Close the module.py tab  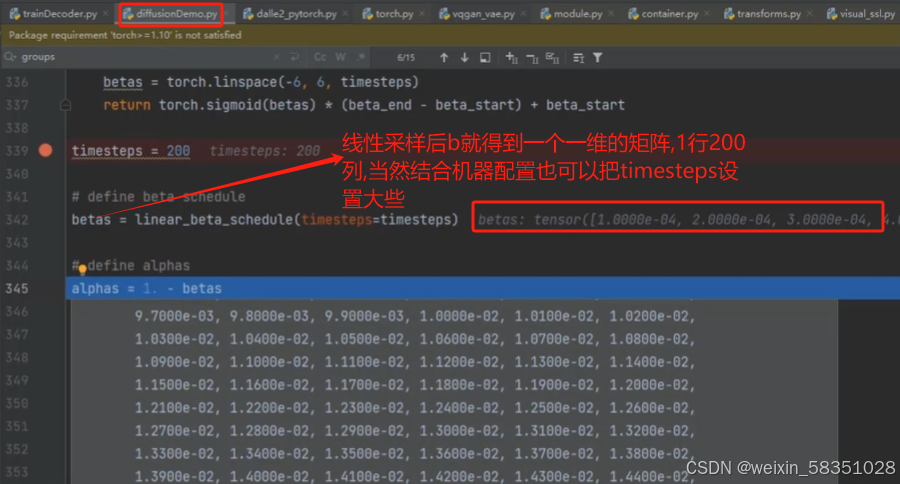[611, 14]
